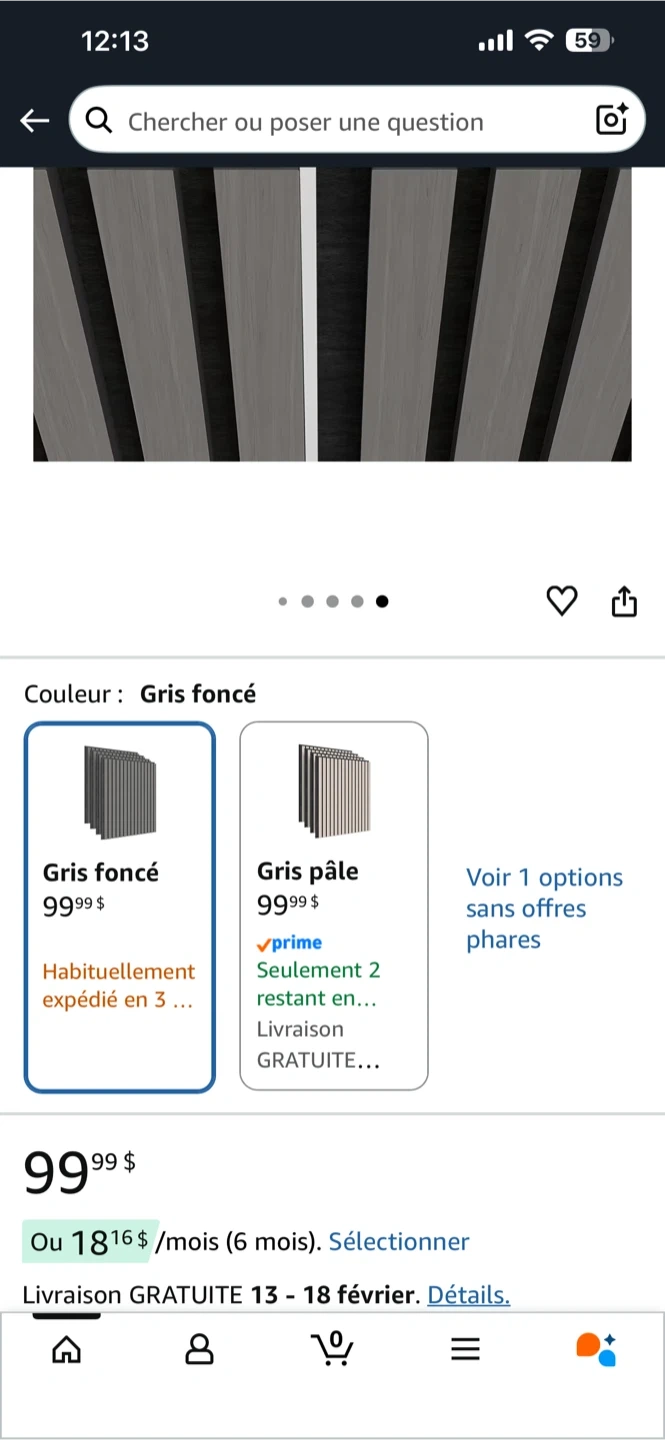Tap the Gris foncé panel thumbnail
Viewport: 665px width, 1440px height.
coord(120,791)
